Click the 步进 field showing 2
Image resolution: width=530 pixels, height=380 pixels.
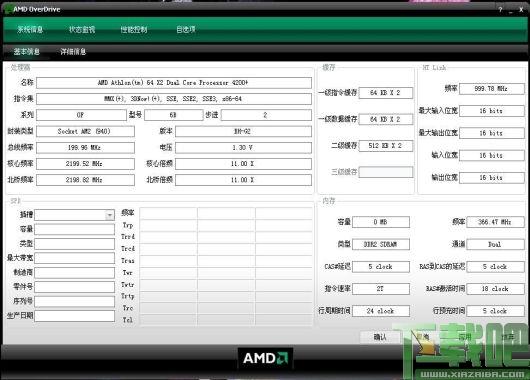[266, 115]
